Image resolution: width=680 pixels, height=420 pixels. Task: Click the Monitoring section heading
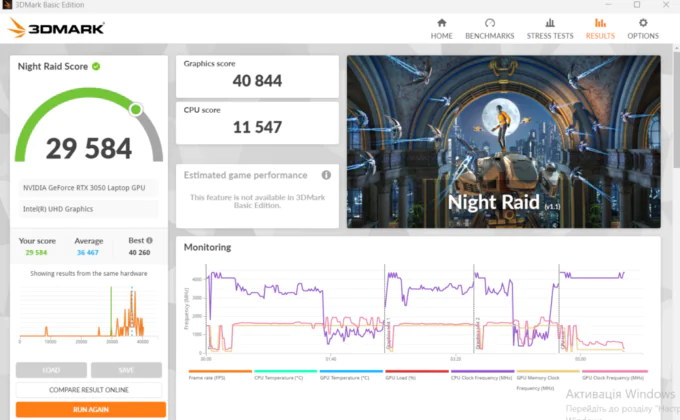click(207, 247)
